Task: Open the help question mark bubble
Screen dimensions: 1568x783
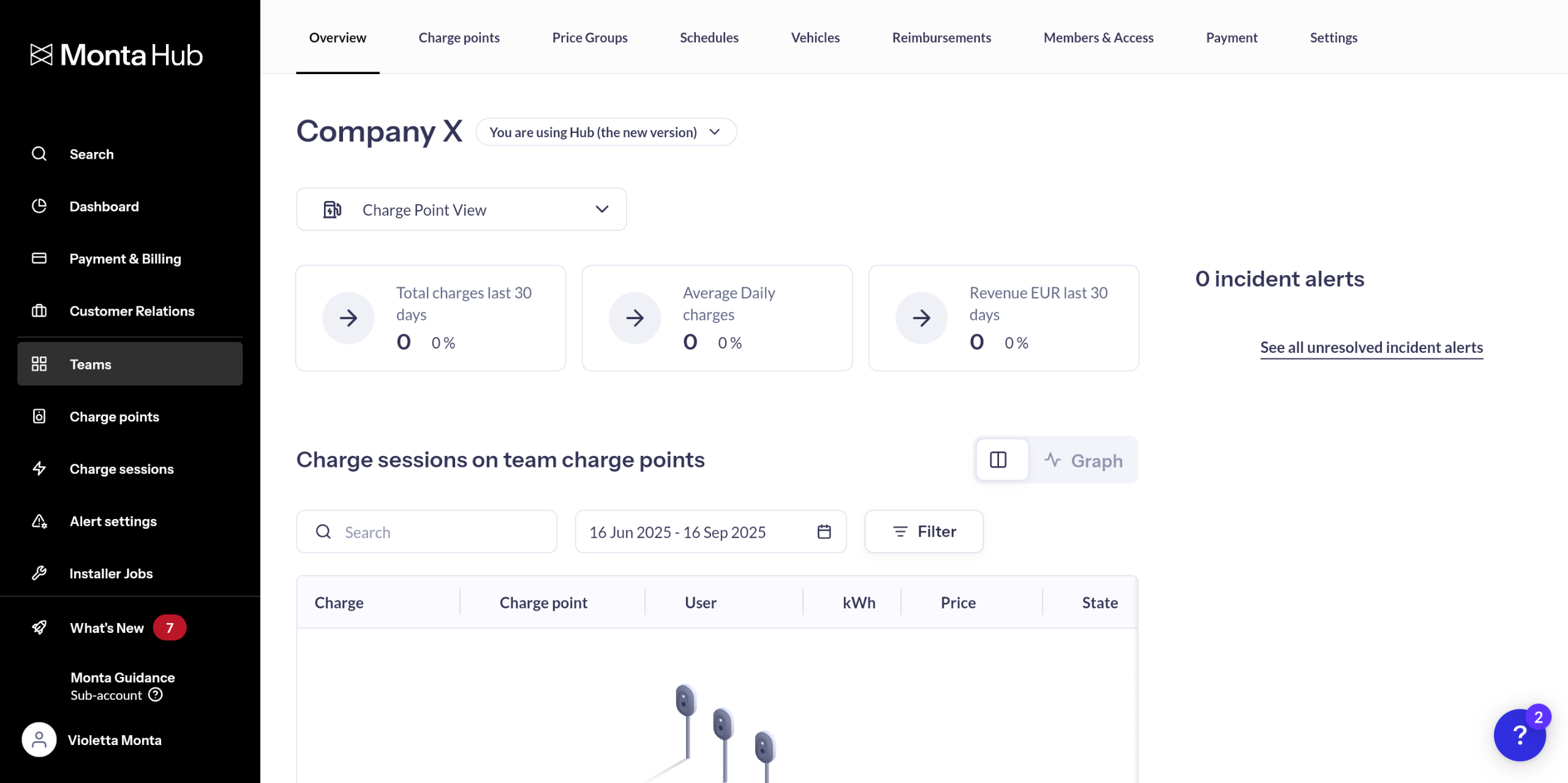Action: 1520,734
